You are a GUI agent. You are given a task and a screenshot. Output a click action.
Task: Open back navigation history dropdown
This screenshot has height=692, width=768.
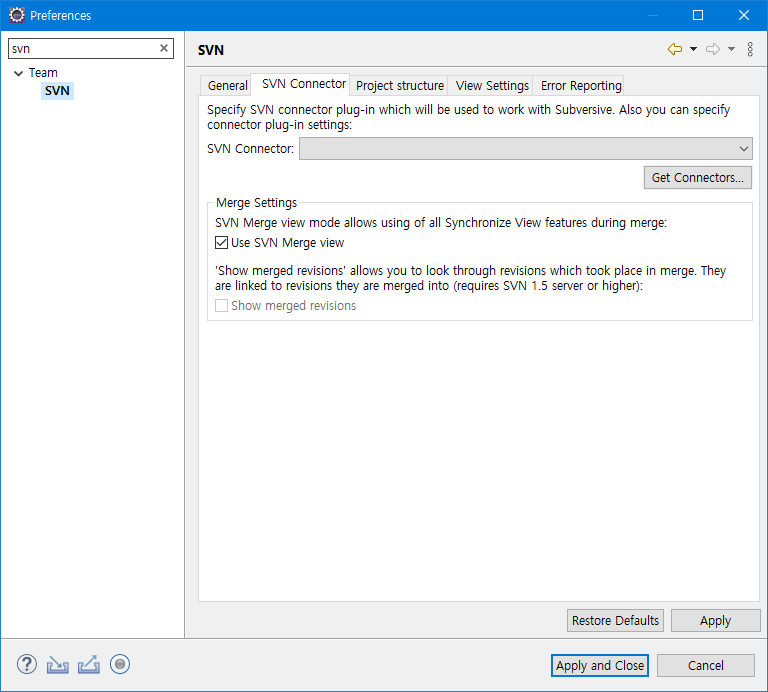click(x=694, y=49)
